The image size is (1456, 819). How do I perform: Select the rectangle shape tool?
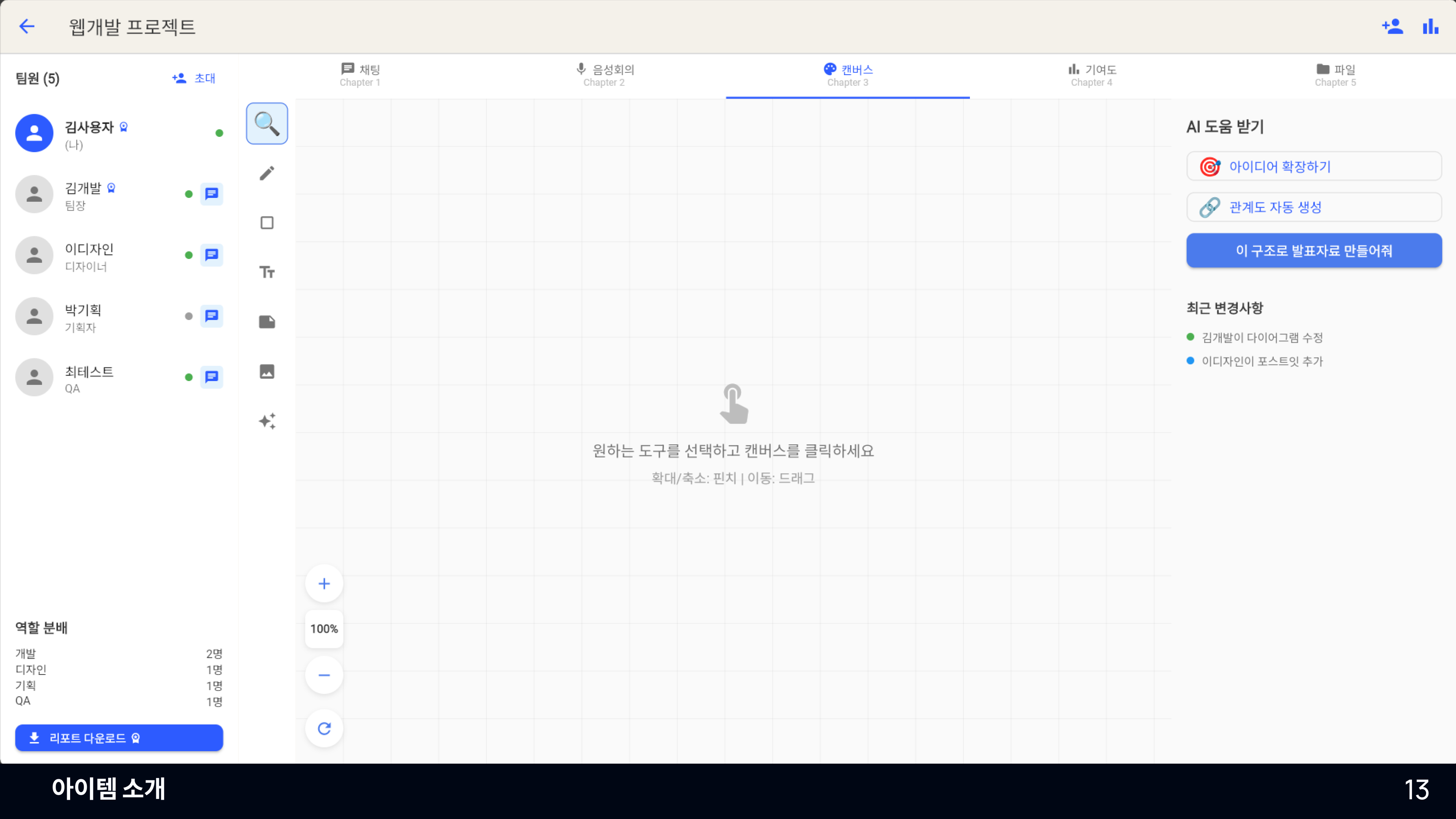pyautogui.click(x=267, y=223)
